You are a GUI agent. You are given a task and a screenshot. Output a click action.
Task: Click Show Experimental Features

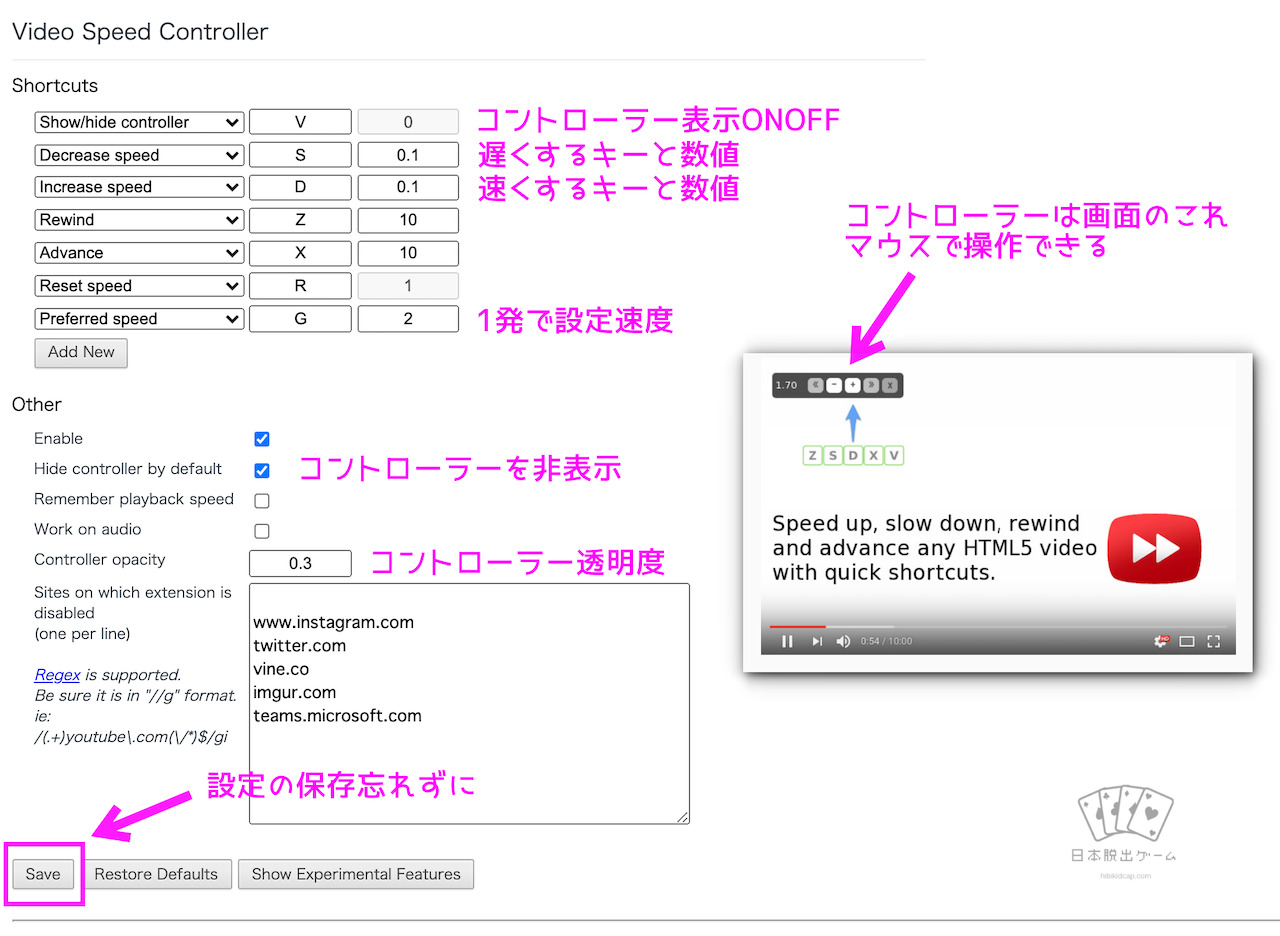(356, 874)
